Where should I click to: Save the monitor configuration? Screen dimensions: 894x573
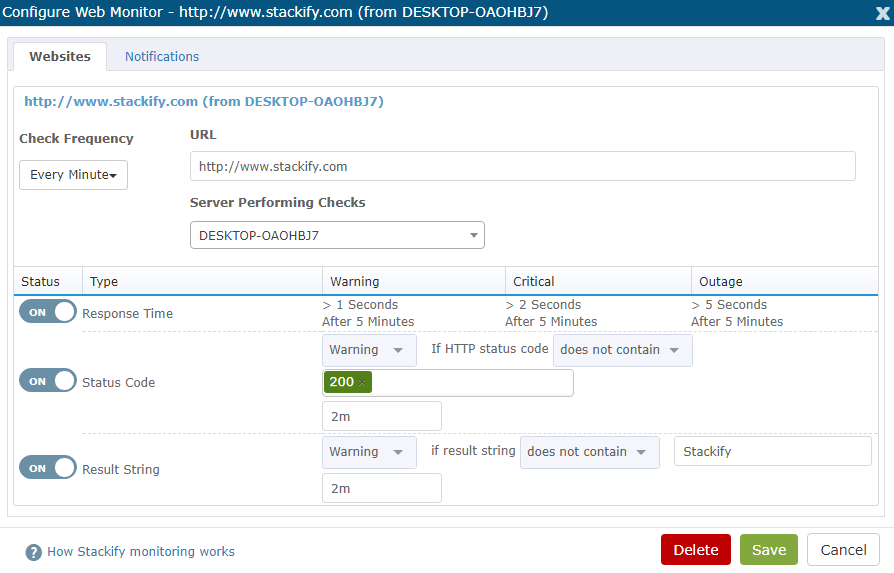[x=769, y=550]
